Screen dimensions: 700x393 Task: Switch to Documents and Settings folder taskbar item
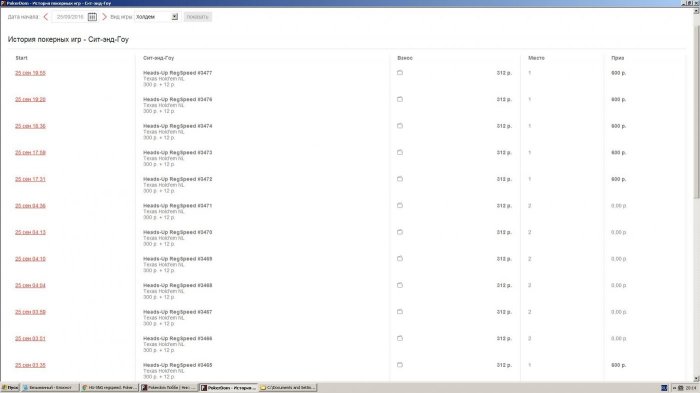(x=288, y=388)
